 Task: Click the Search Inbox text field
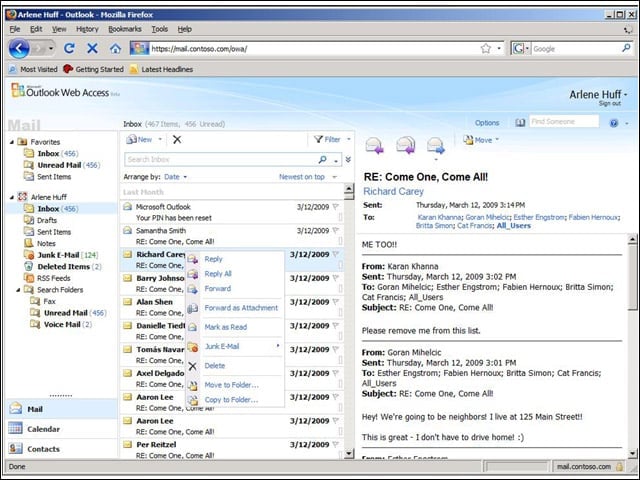point(220,159)
